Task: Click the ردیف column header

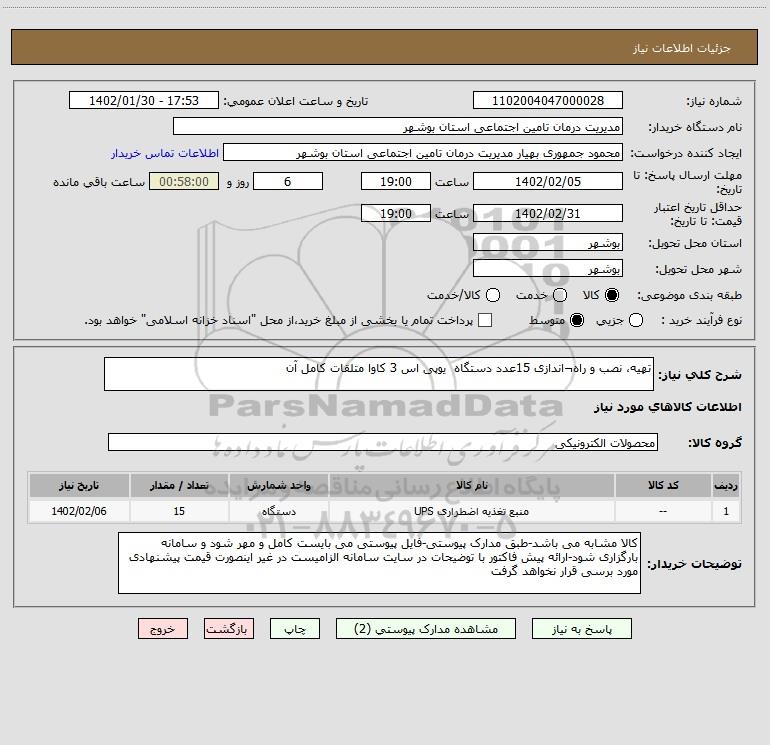Action: 726,485
